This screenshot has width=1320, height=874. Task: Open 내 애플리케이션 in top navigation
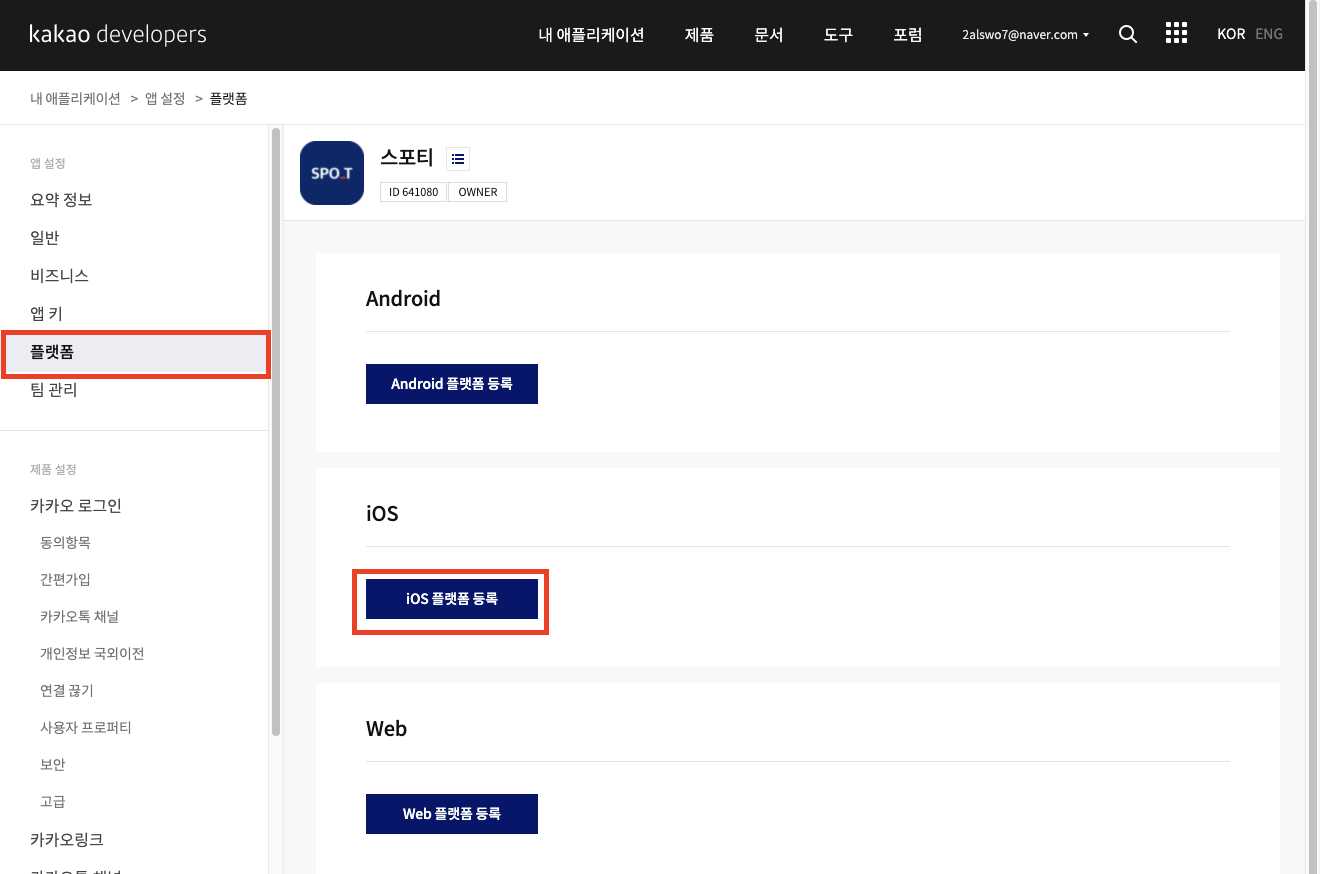pos(591,35)
